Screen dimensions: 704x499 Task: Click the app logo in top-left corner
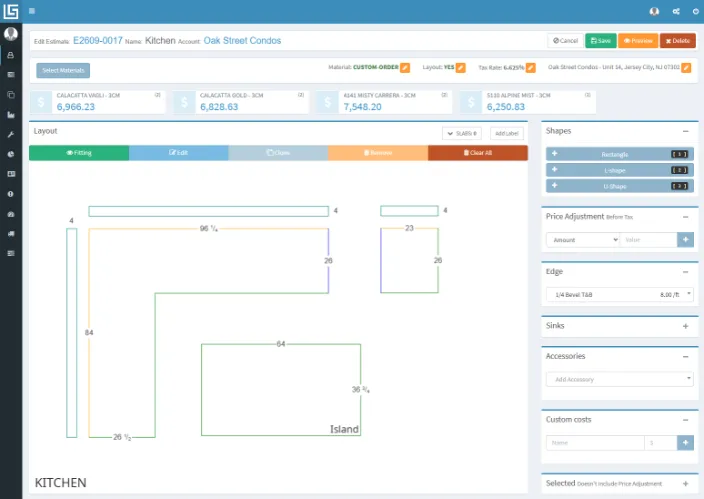[11, 11]
